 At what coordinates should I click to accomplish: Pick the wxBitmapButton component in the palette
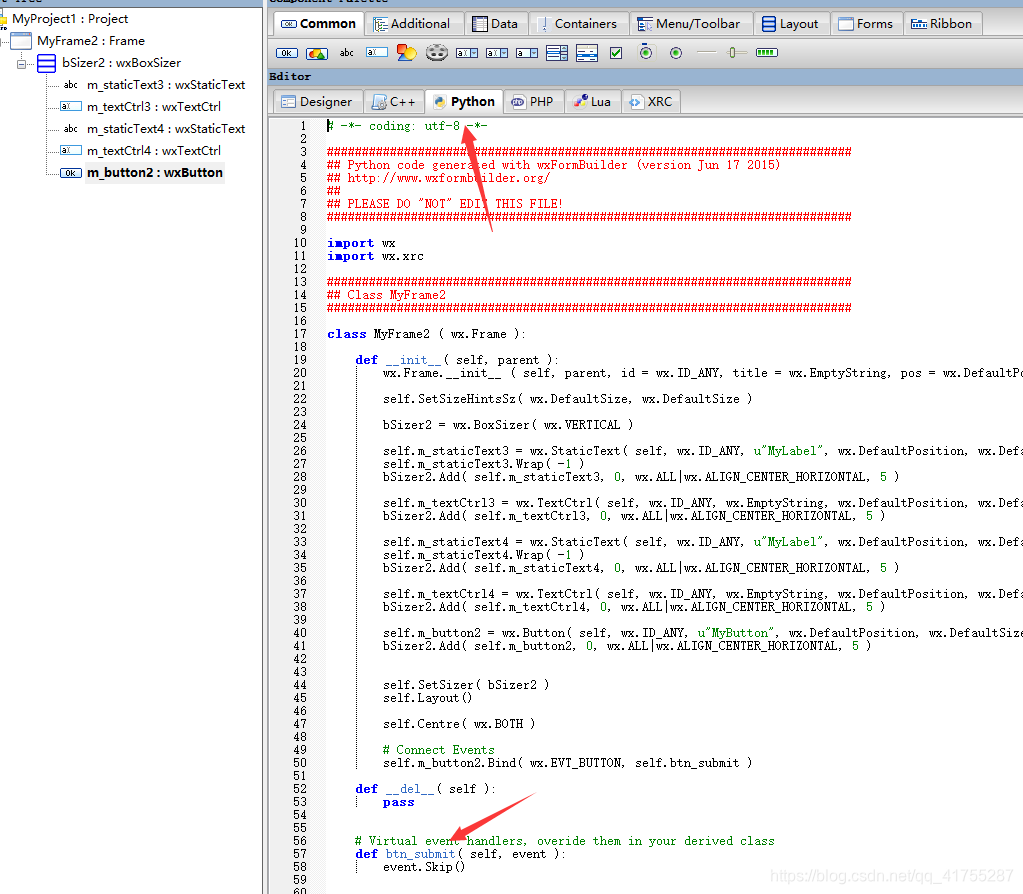click(x=316, y=53)
